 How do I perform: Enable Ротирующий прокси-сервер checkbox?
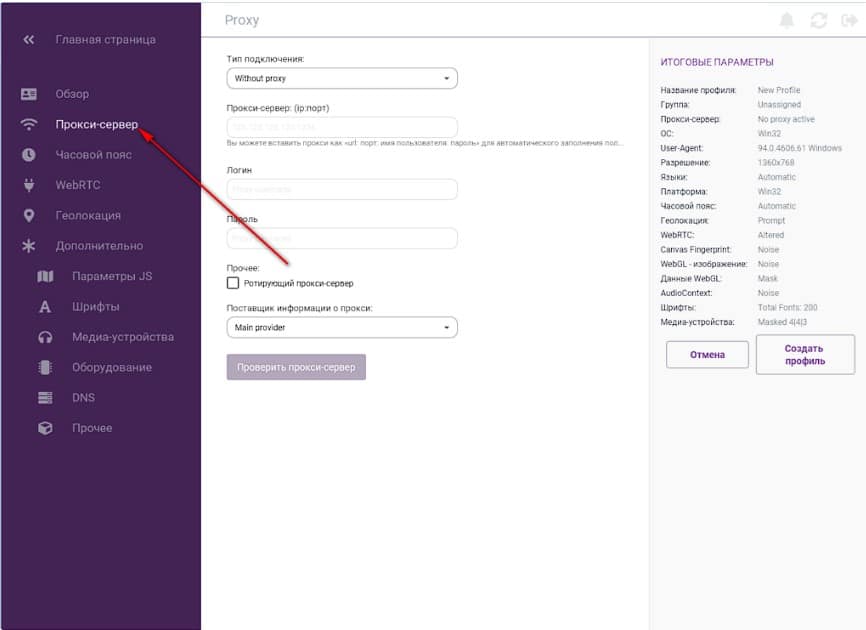[233, 284]
